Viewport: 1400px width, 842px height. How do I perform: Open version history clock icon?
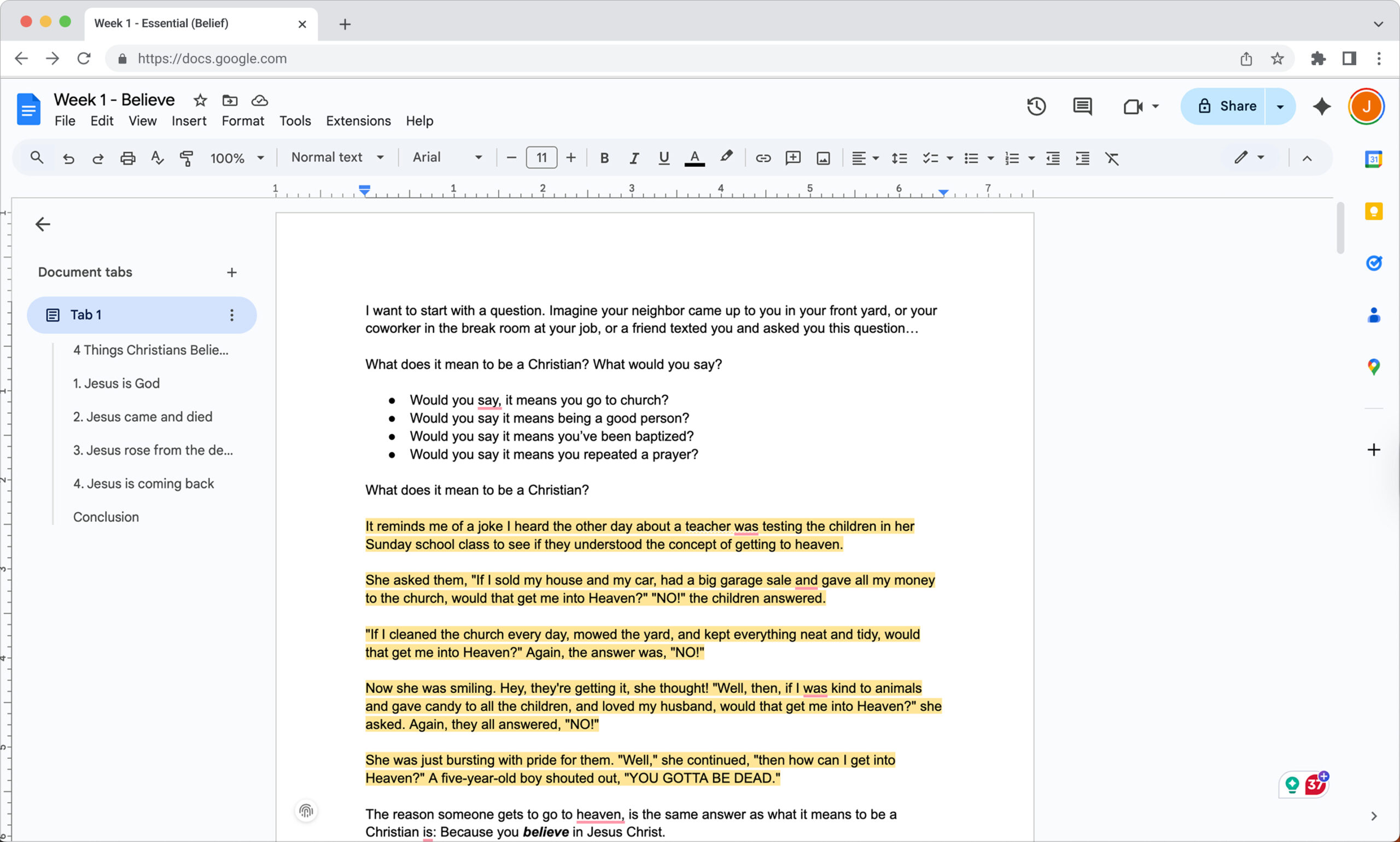[x=1036, y=106]
